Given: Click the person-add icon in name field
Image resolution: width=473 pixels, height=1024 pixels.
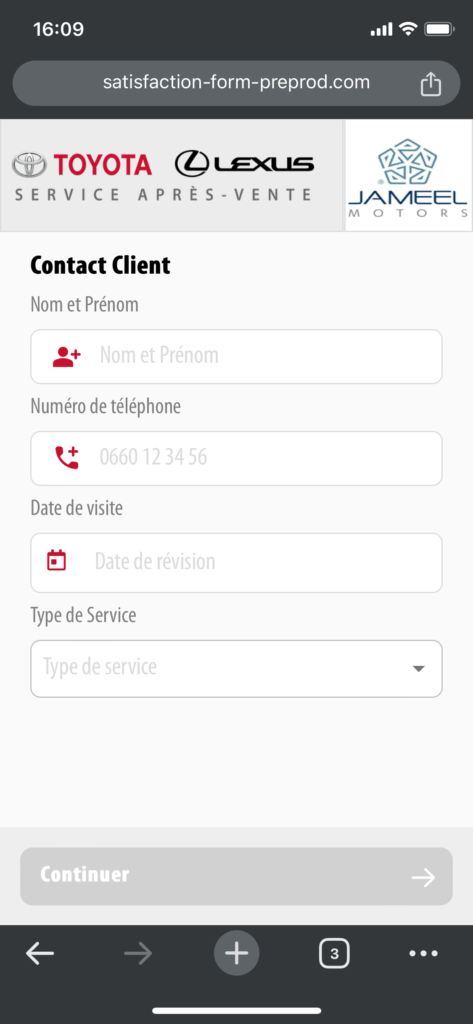Looking at the screenshot, I should point(67,357).
